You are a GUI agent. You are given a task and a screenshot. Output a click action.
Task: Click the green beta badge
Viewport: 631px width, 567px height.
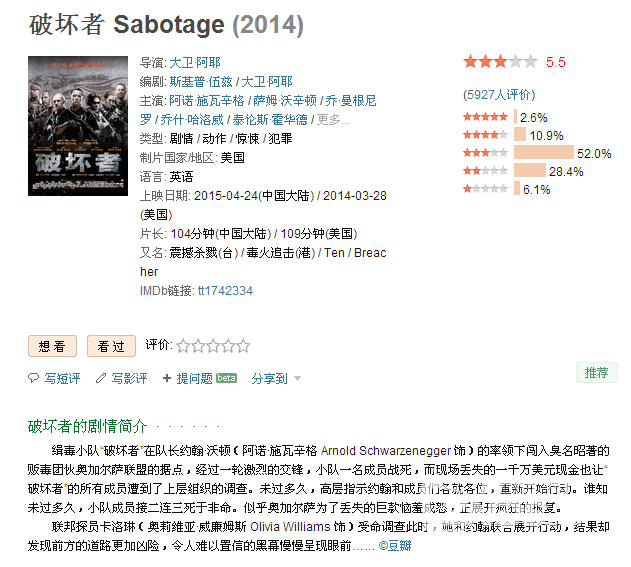[227, 378]
